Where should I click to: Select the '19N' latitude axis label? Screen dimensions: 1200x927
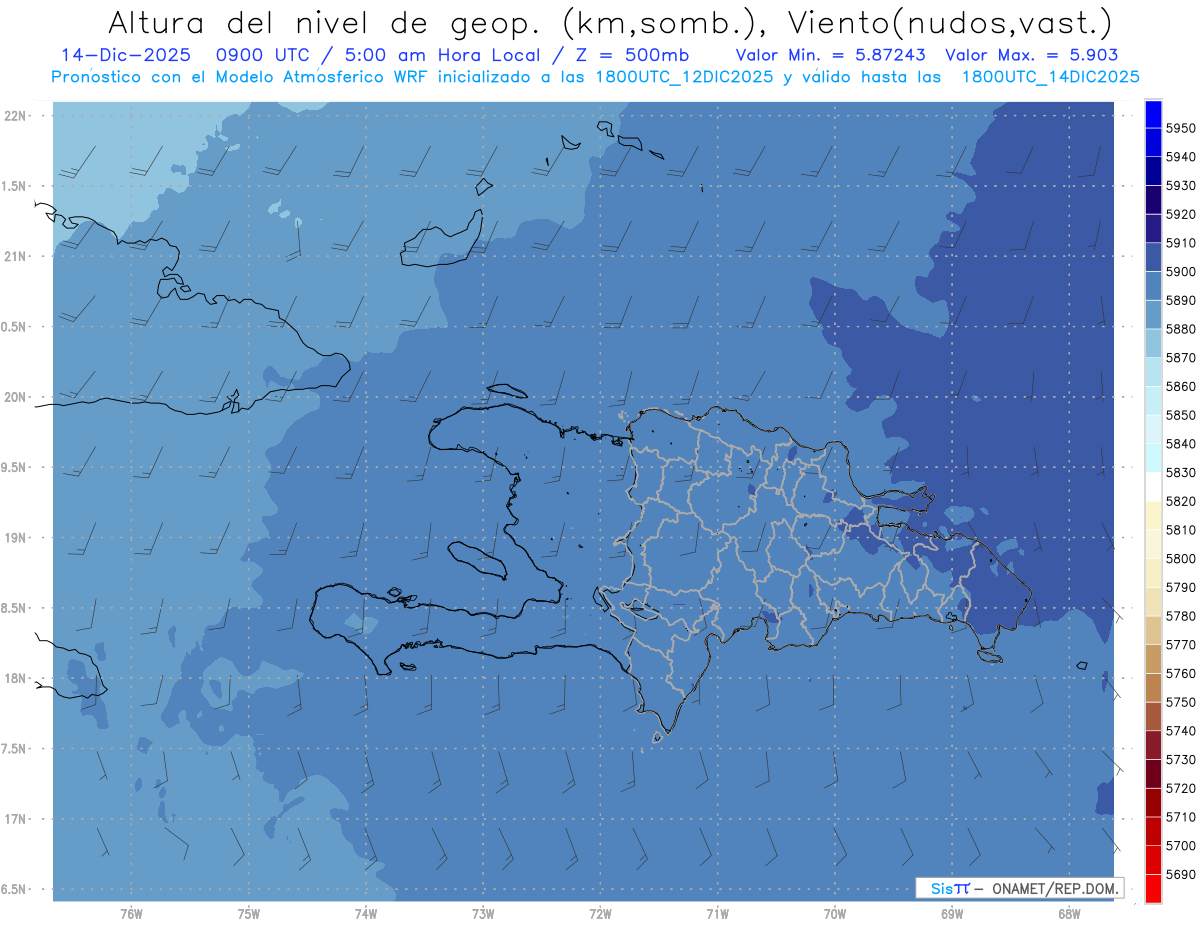tap(15, 538)
